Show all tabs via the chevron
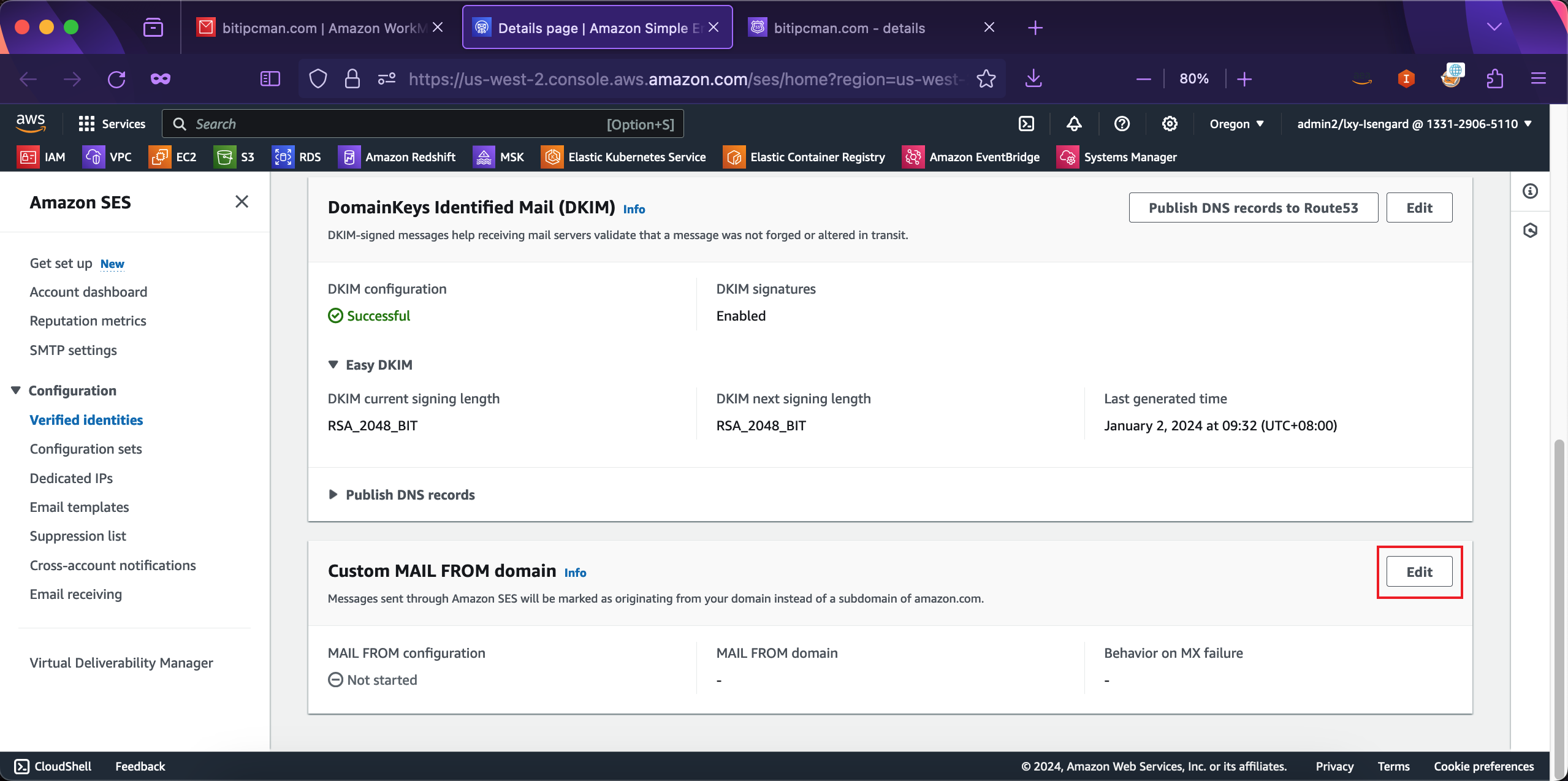Screen dimensions: 1568x781 (x=1494, y=27)
